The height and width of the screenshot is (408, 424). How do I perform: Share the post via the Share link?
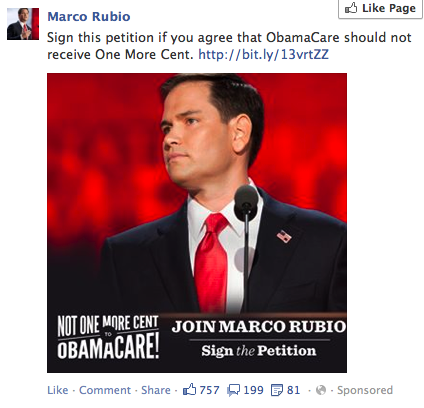tap(156, 390)
